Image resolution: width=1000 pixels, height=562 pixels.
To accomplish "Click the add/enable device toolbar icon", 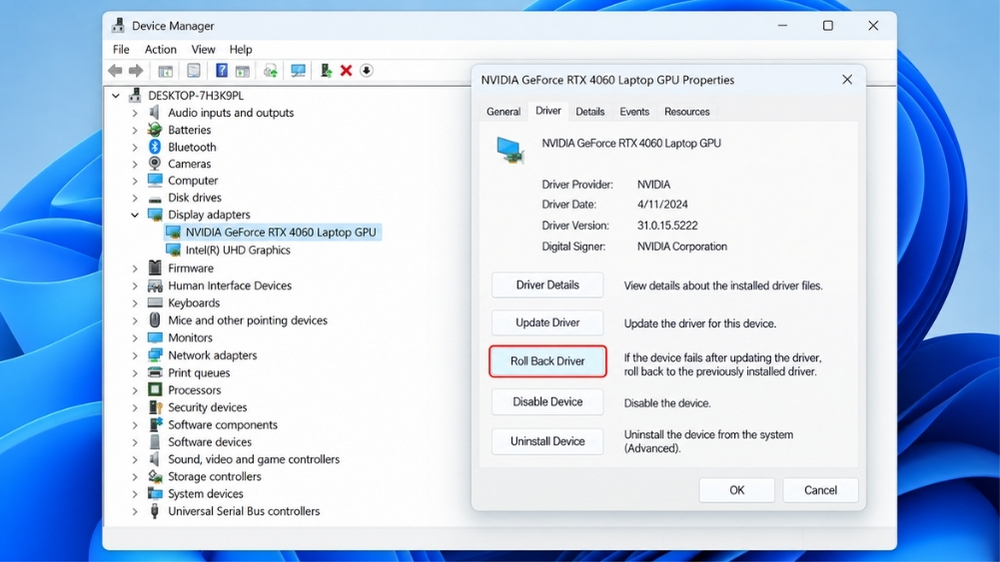I will coord(326,70).
